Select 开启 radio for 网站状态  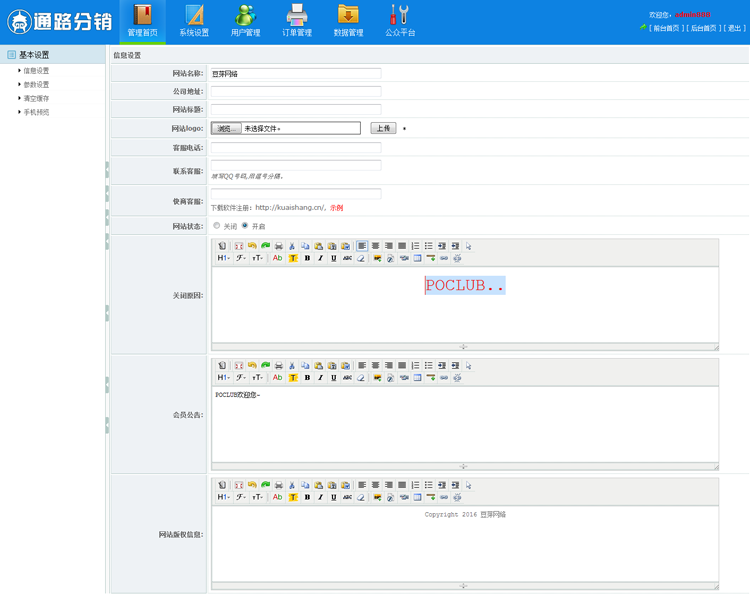[x=245, y=226]
